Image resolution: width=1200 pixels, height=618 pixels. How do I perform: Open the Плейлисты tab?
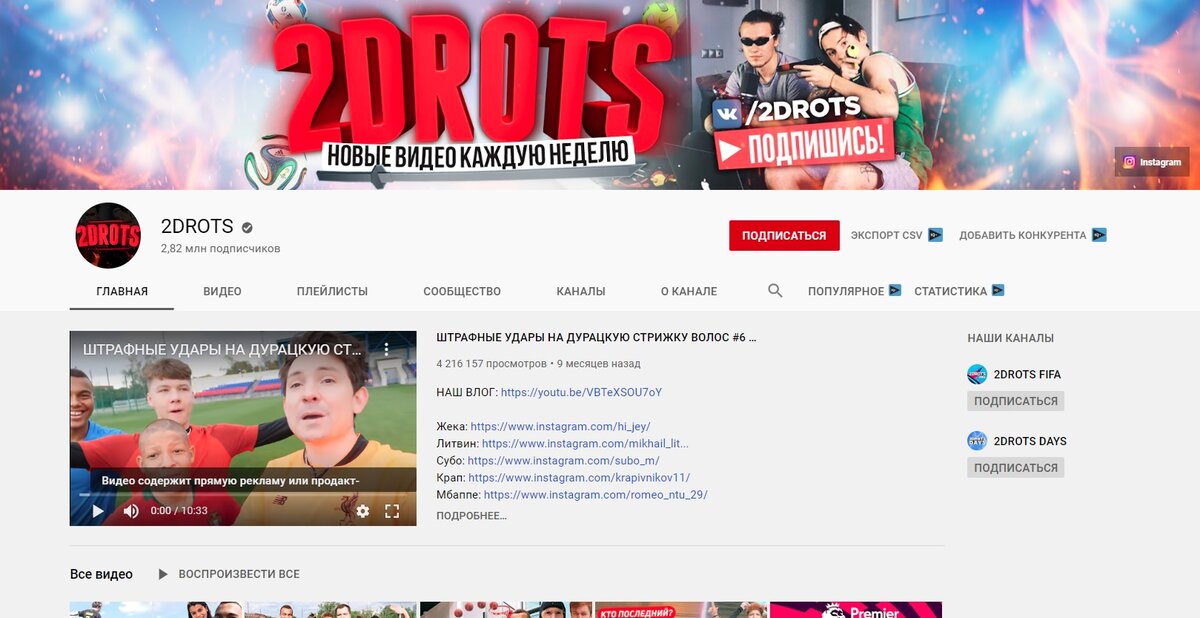tap(332, 291)
